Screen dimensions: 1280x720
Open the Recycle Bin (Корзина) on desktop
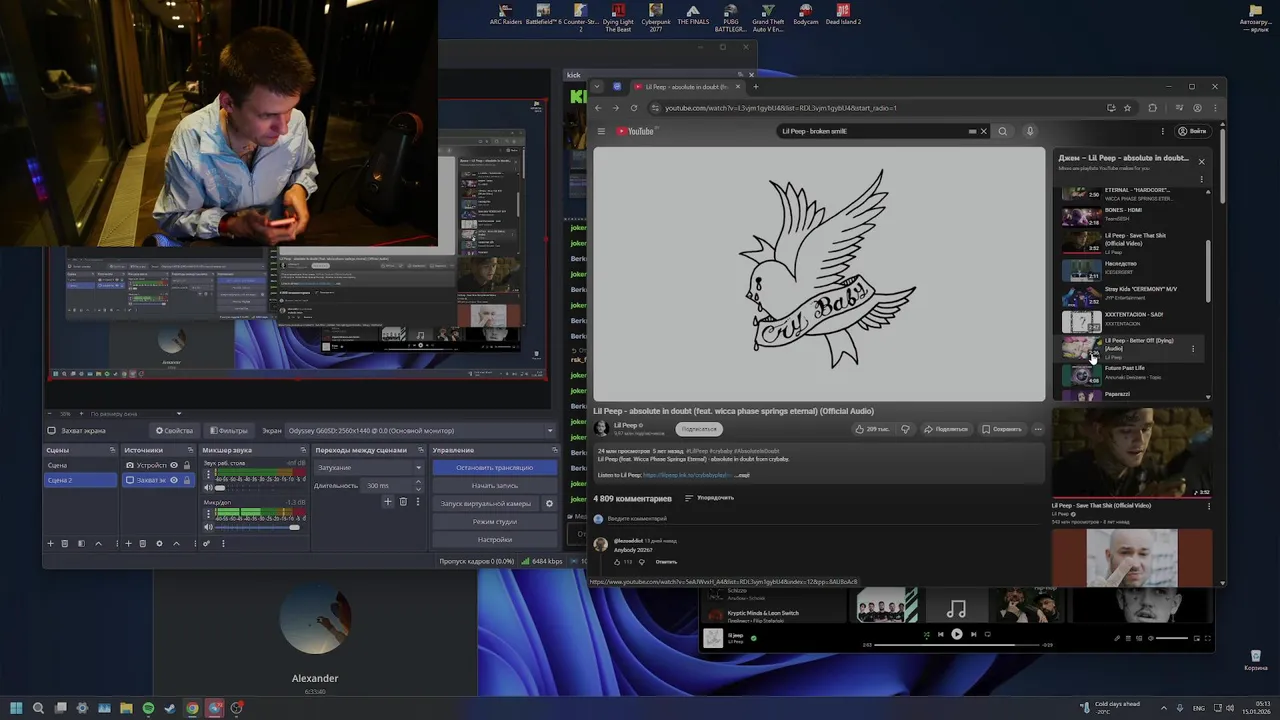1255,660
